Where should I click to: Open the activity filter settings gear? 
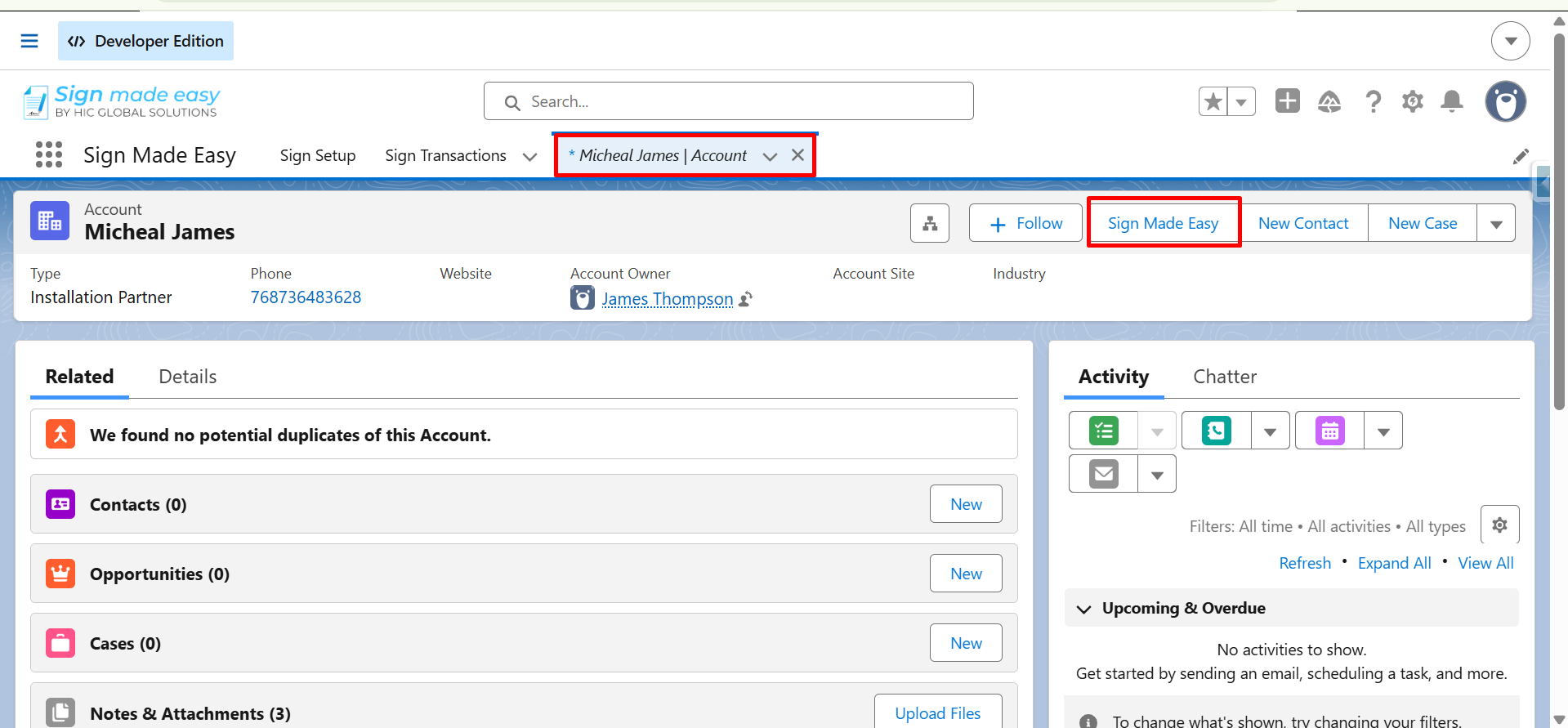pos(1500,525)
